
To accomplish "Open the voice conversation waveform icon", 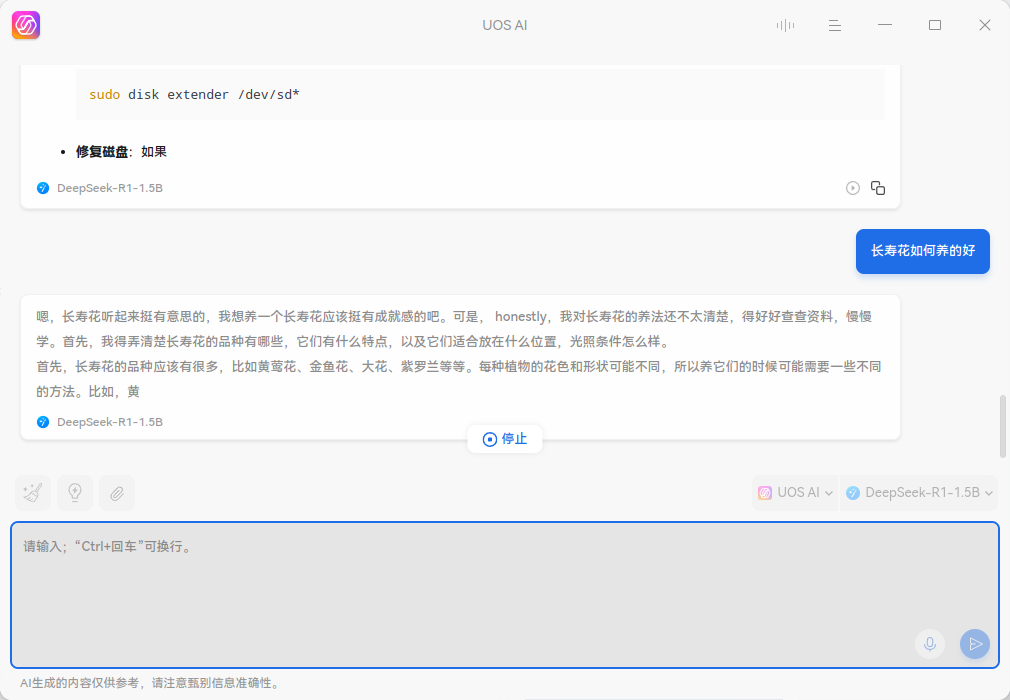I will [x=785, y=25].
